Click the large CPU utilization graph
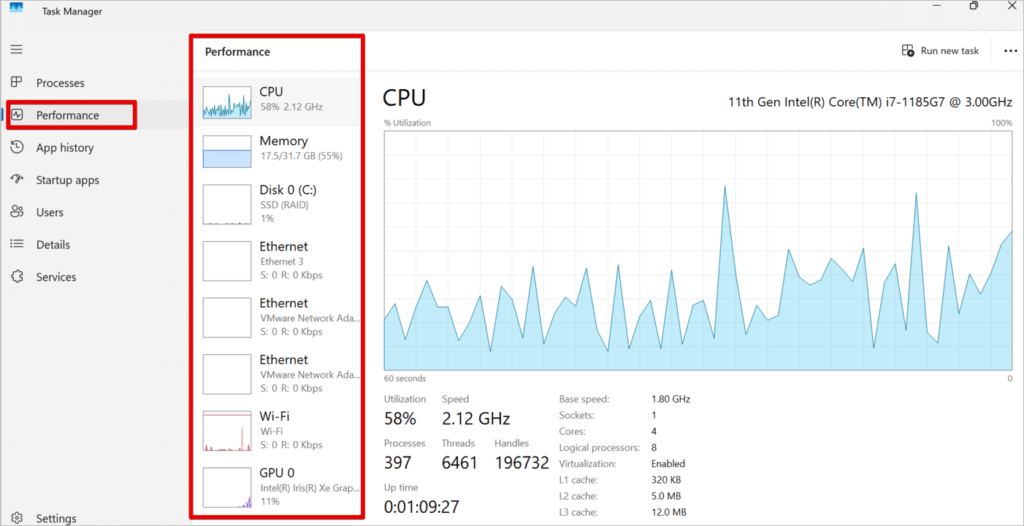The width and height of the screenshot is (1024, 526). pyautogui.click(x=698, y=250)
